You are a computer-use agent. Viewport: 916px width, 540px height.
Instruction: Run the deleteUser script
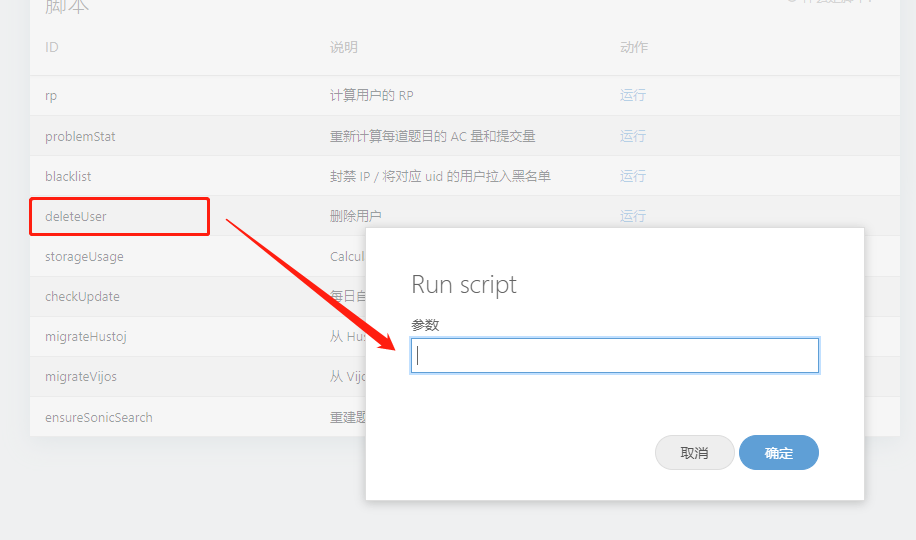pyautogui.click(x=633, y=216)
